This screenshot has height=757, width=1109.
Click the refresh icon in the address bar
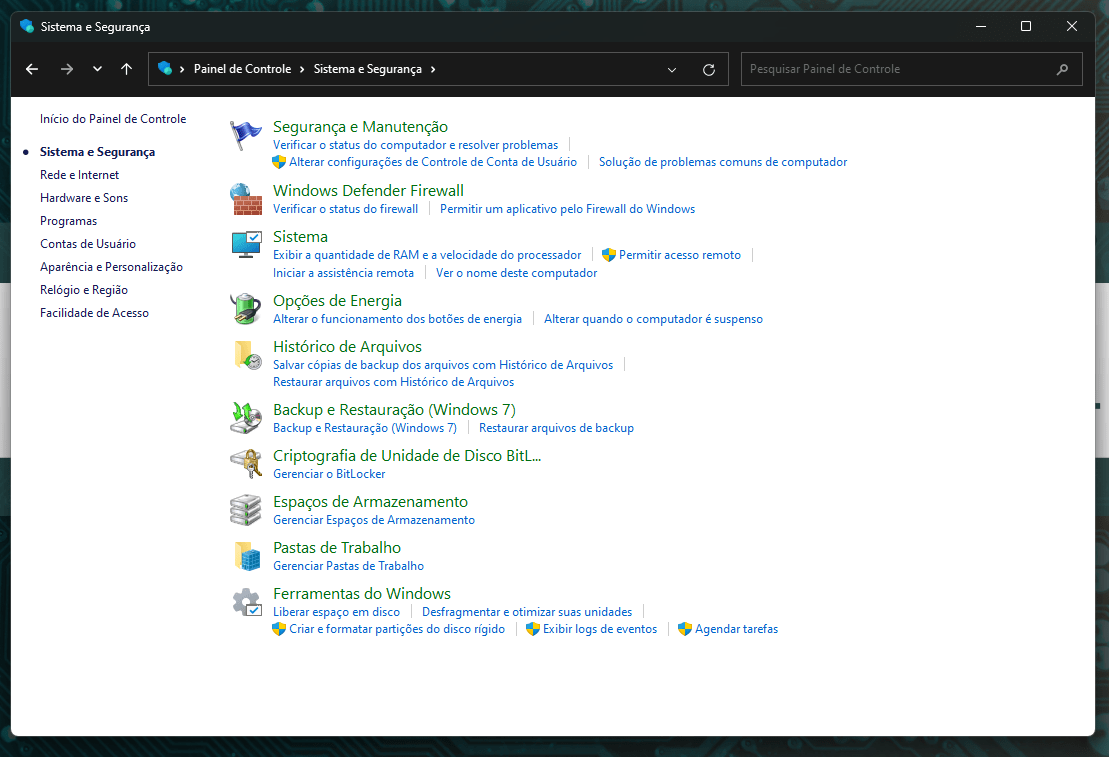709,69
